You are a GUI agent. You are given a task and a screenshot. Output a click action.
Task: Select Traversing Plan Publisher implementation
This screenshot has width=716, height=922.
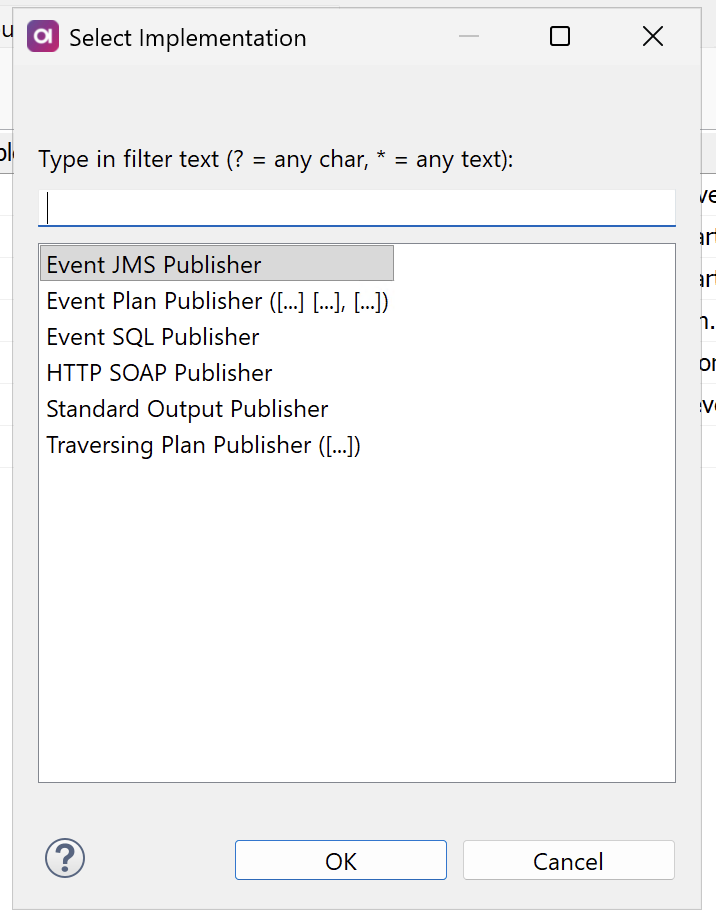coord(204,444)
